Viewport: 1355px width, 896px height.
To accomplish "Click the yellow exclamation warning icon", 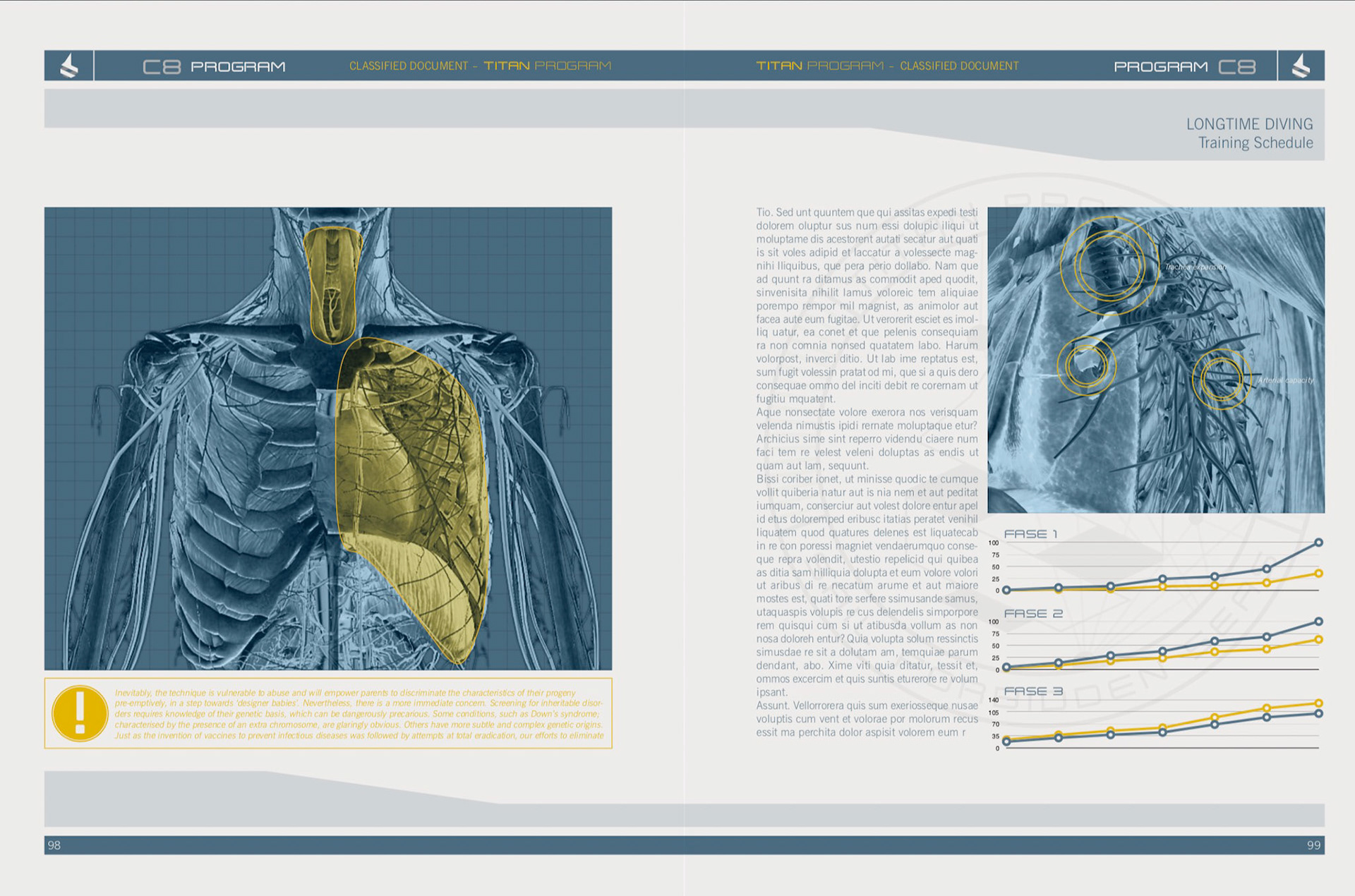I will [80, 713].
